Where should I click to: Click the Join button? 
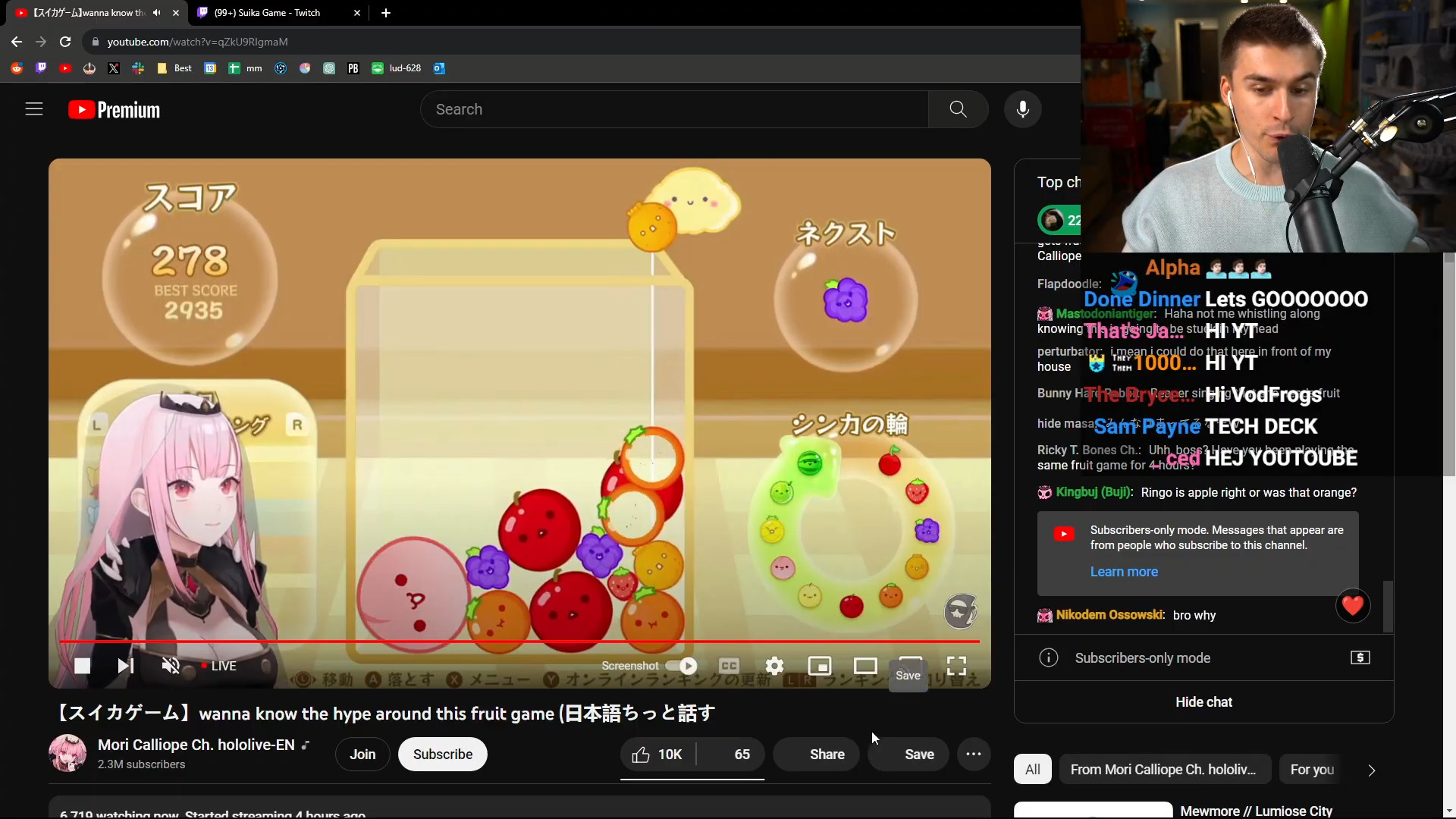[362, 755]
